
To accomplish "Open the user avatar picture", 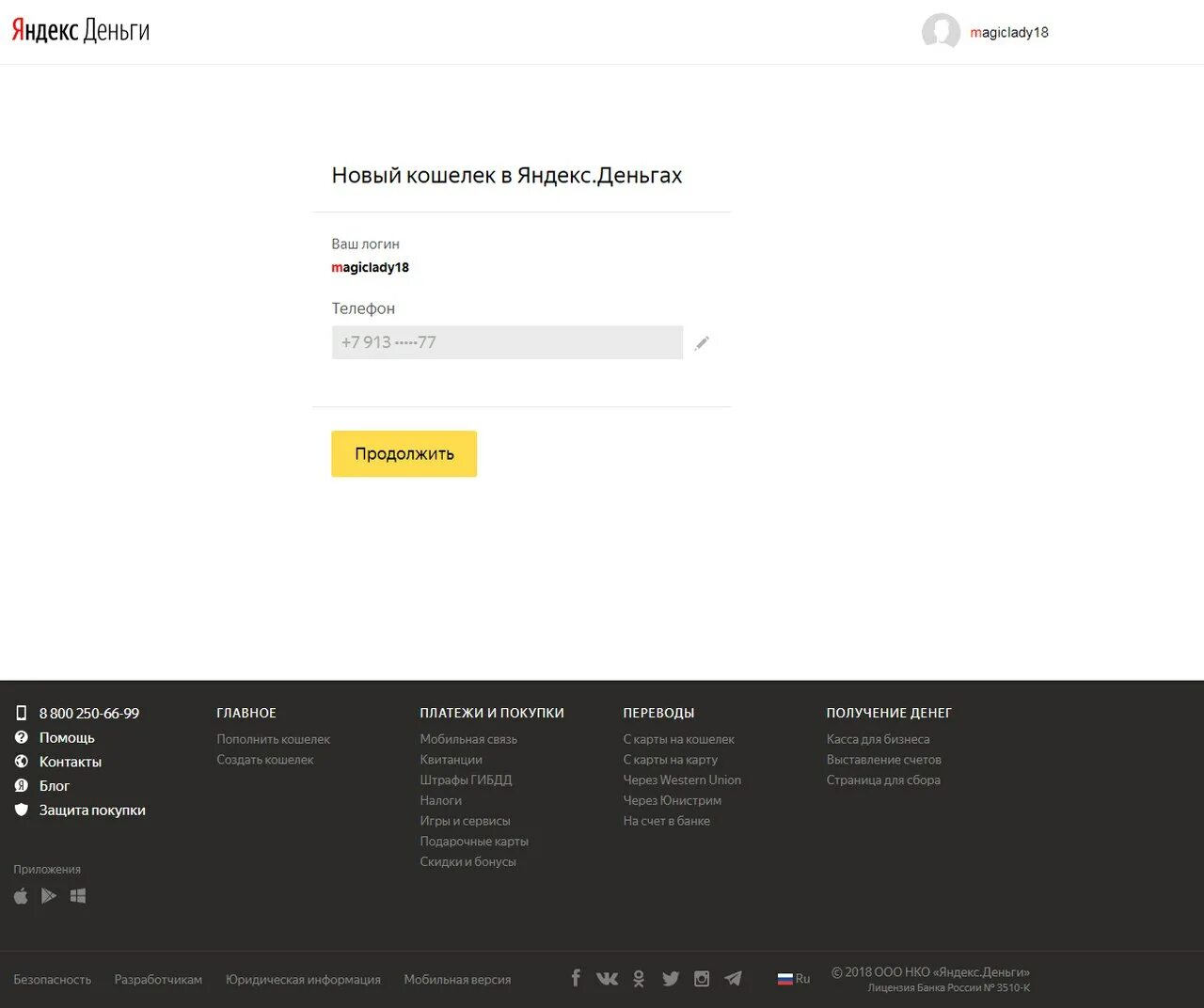I will pyautogui.click(x=941, y=32).
